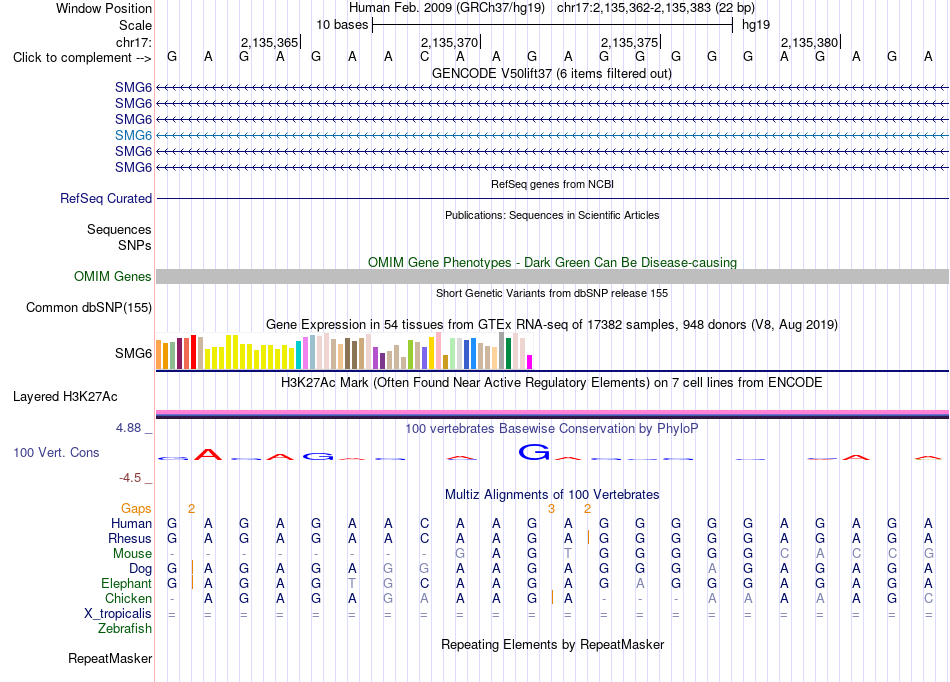Click 'Short Genetic Variants from dbSNP' title
The width and height of the screenshot is (950, 682).
(x=552, y=293)
